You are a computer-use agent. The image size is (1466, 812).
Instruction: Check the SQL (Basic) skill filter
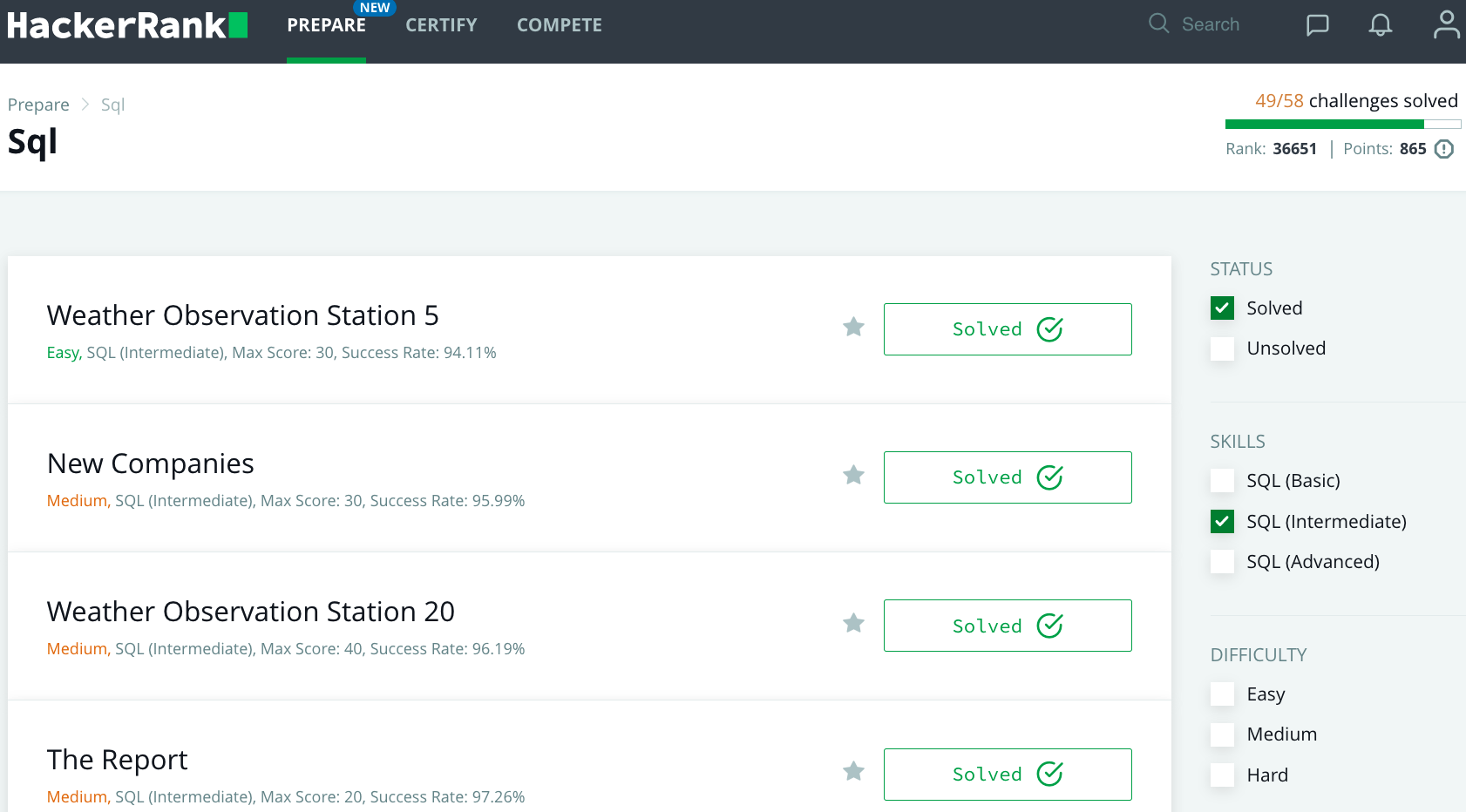coord(1222,480)
